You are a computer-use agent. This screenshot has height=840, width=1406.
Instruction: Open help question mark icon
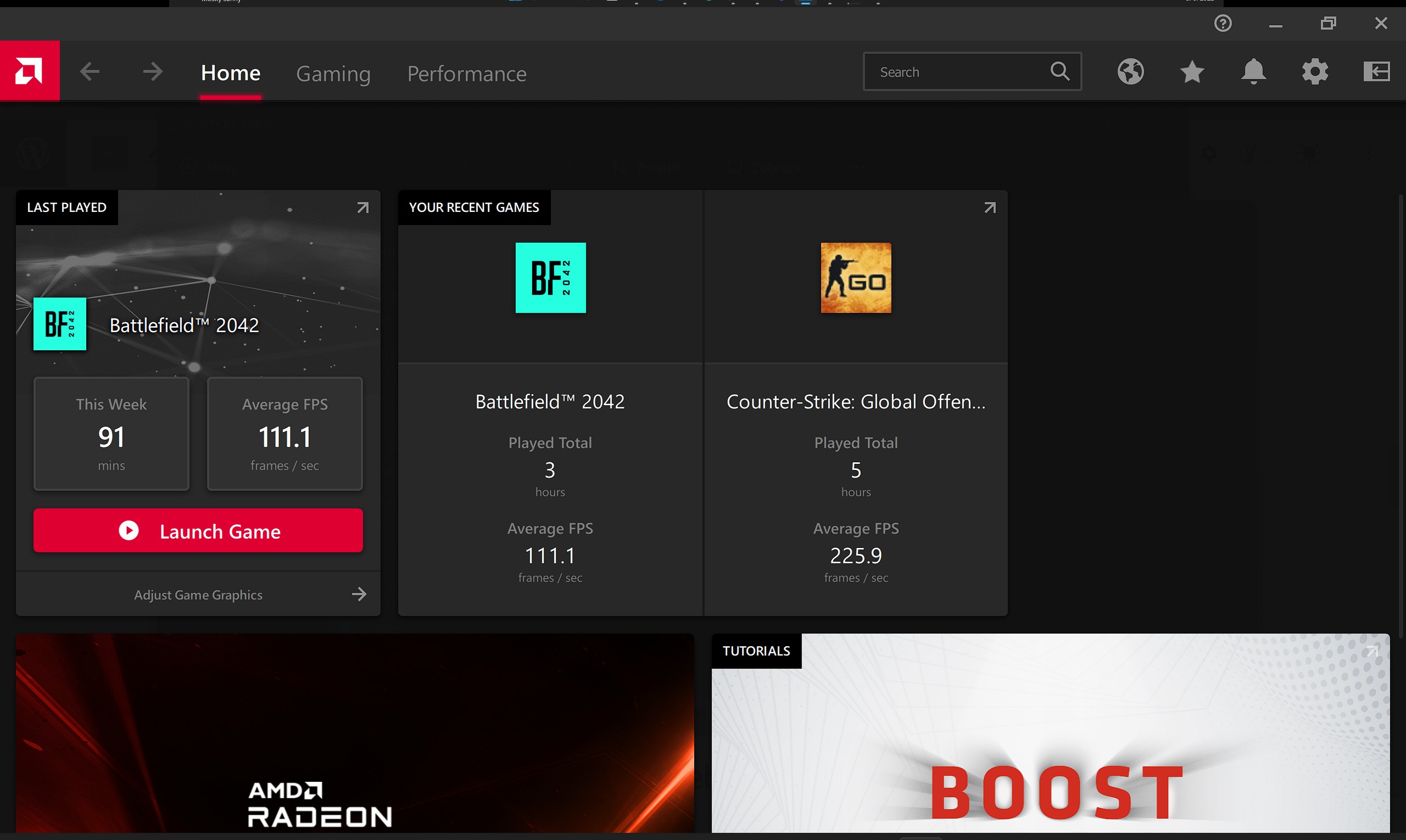[x=1223, y=23]
